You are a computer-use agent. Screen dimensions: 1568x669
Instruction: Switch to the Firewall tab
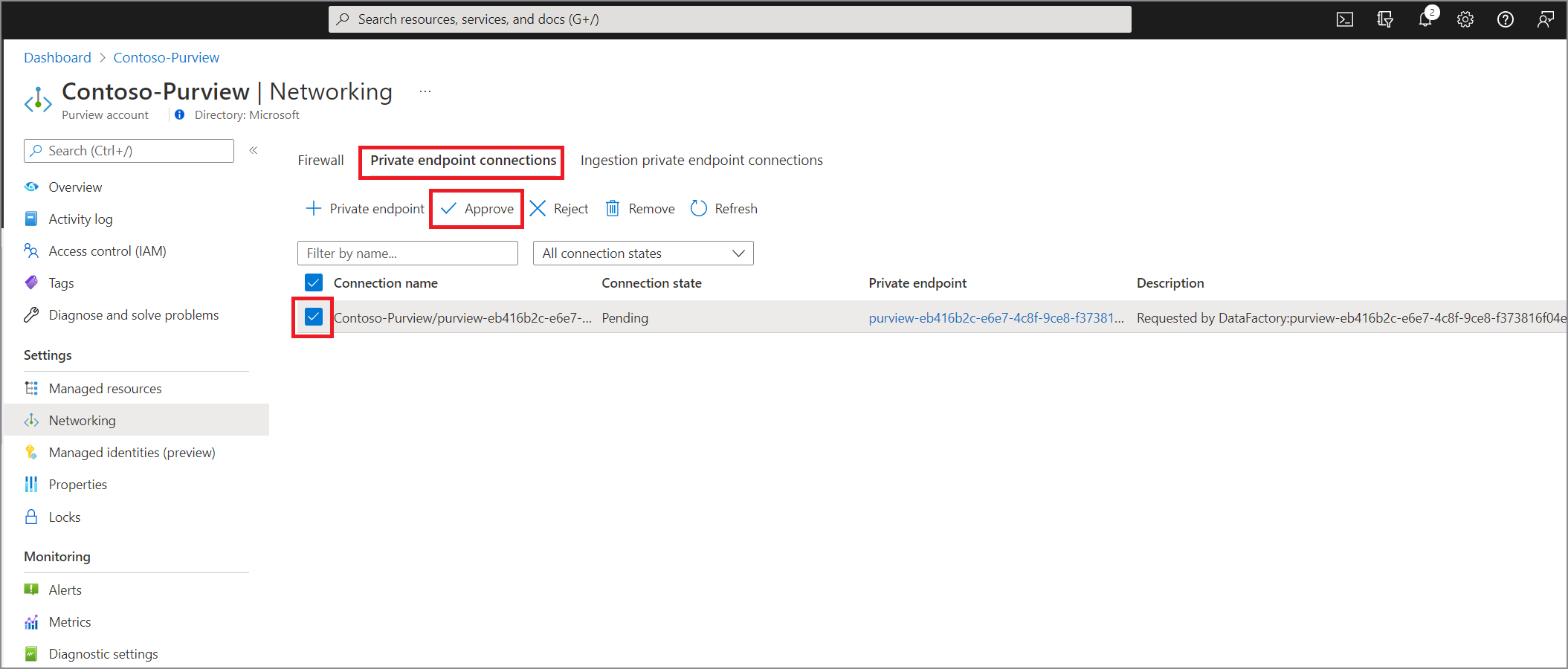pos(320,160)
